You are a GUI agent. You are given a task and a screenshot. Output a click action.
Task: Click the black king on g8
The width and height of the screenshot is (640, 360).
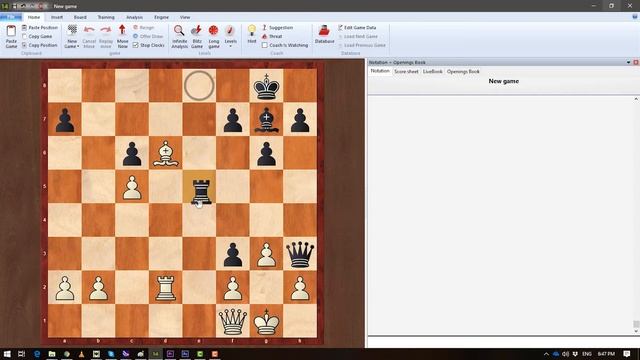click(267, 86)
